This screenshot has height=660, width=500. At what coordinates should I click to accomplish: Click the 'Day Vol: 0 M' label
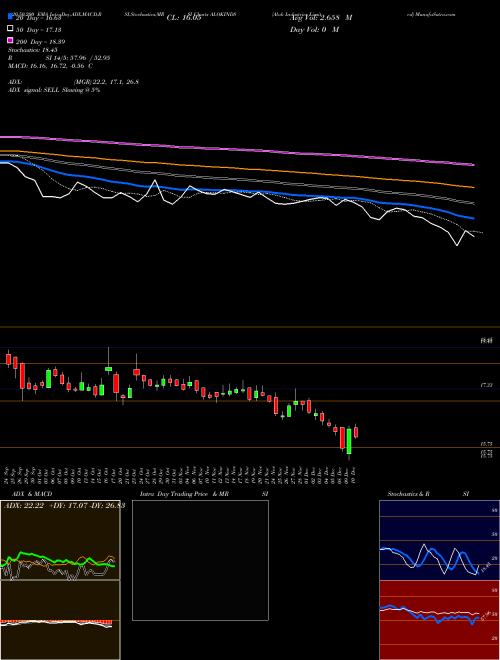tap(314, 29)
